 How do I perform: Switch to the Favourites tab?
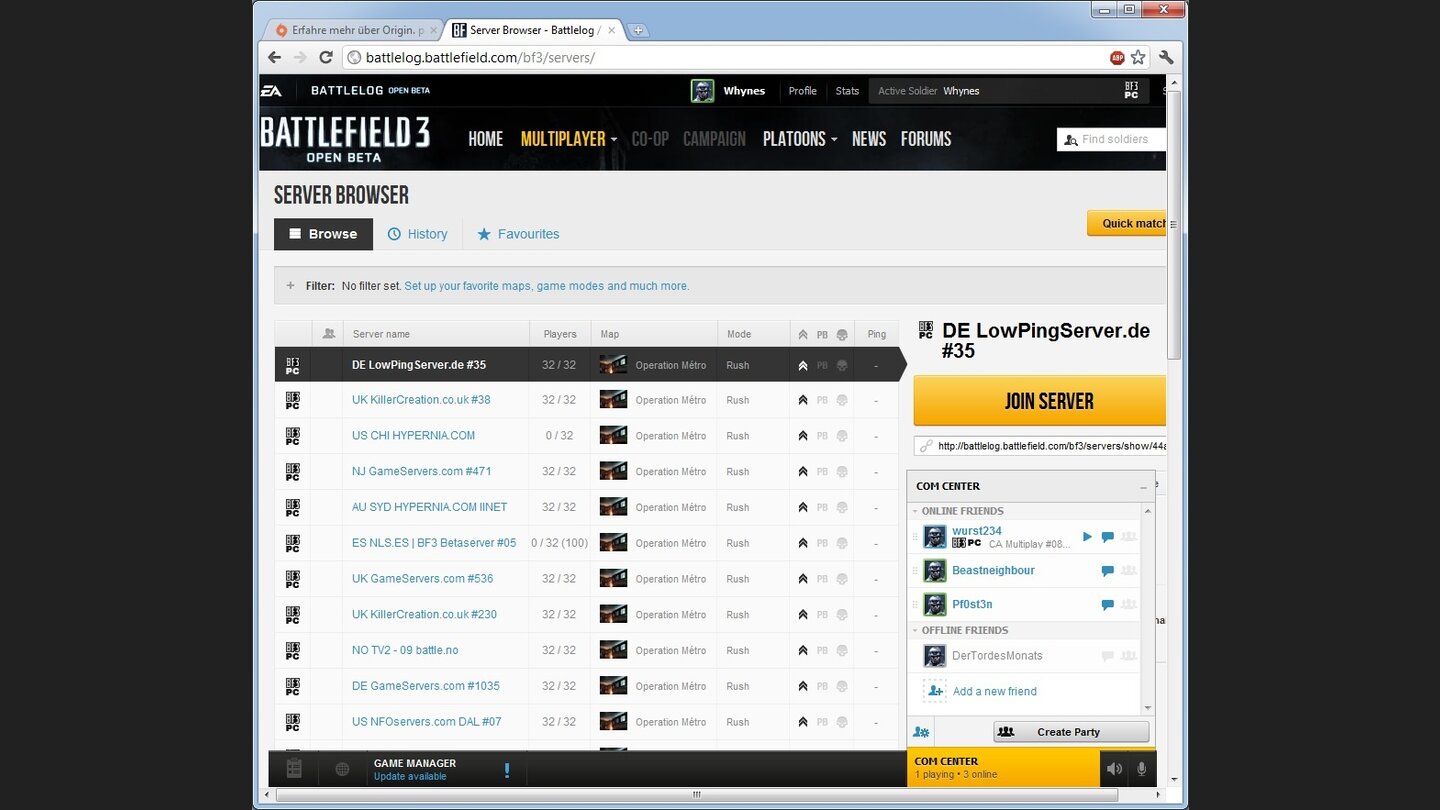pos(518,234)
